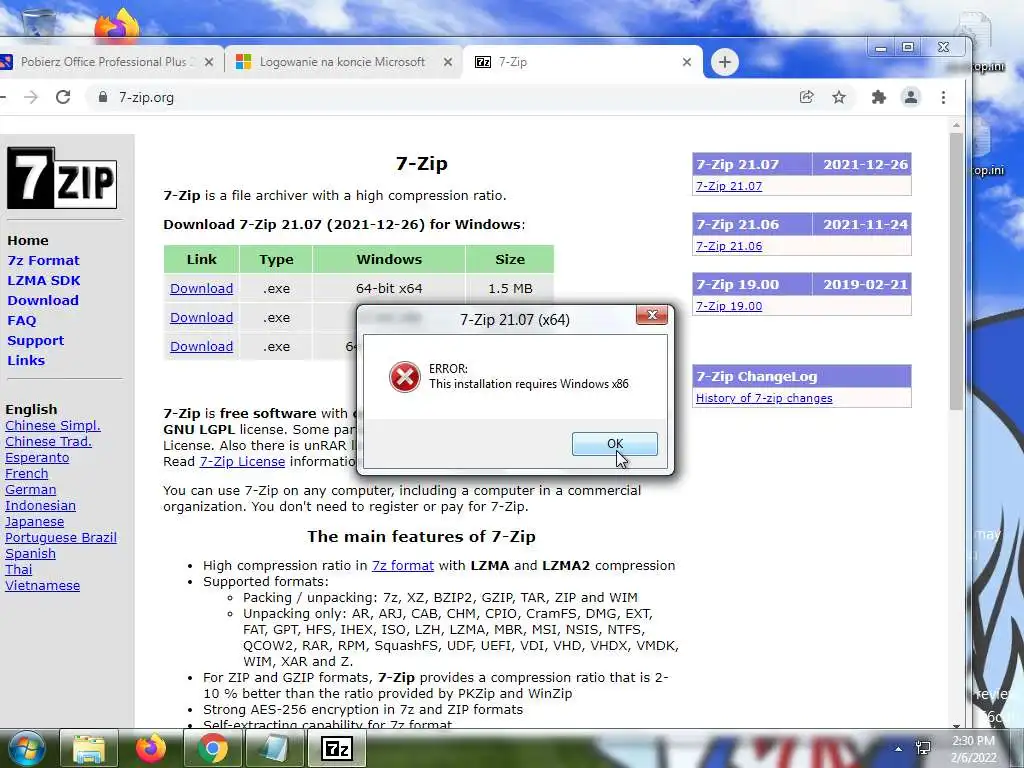The width and height of the screenshot is (1024, 768).
Task: Open the 7-Zip 19.00 news link
Action: pyautogui.click(x=729, y=306)
